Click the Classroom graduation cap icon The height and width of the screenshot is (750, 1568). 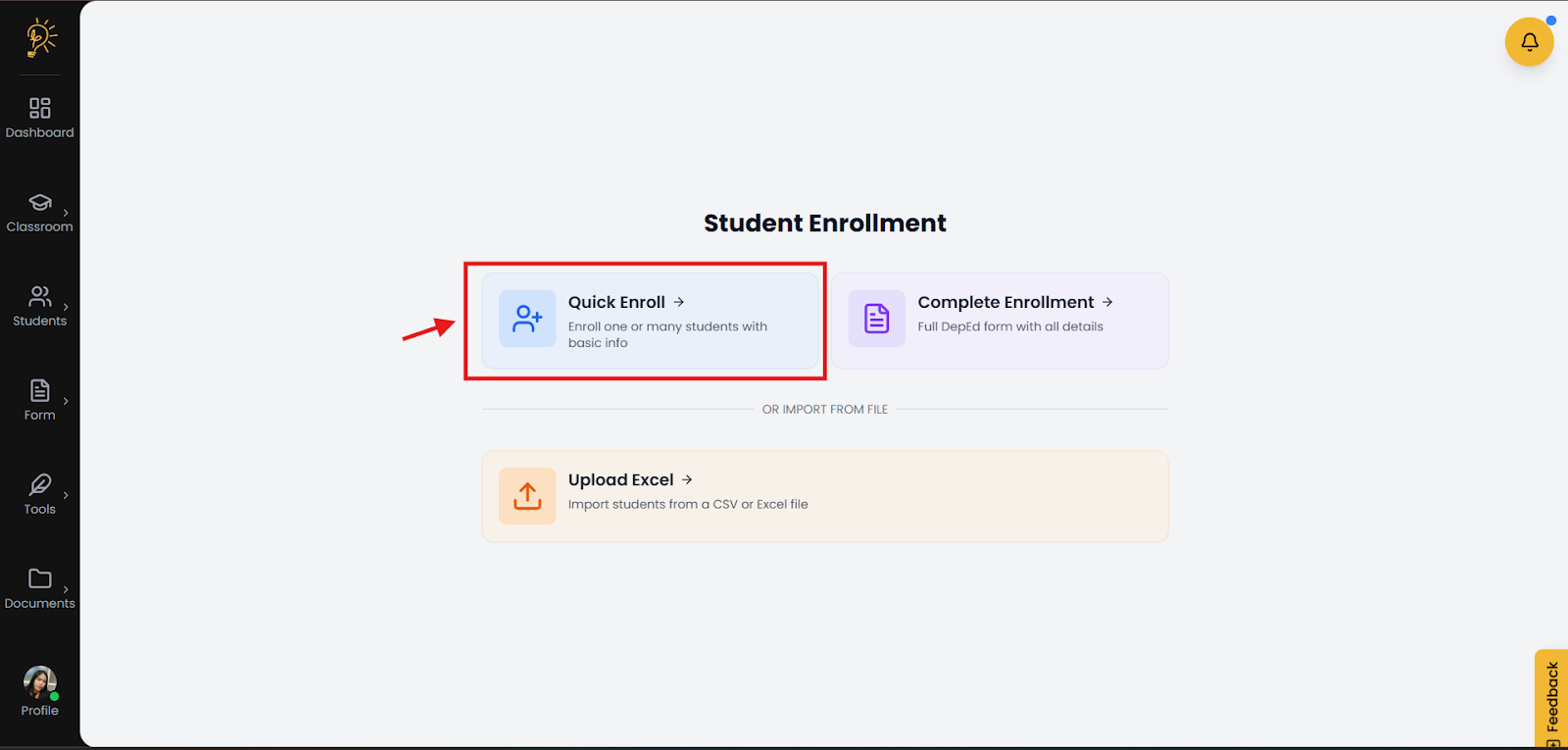(x=40, y=202)
